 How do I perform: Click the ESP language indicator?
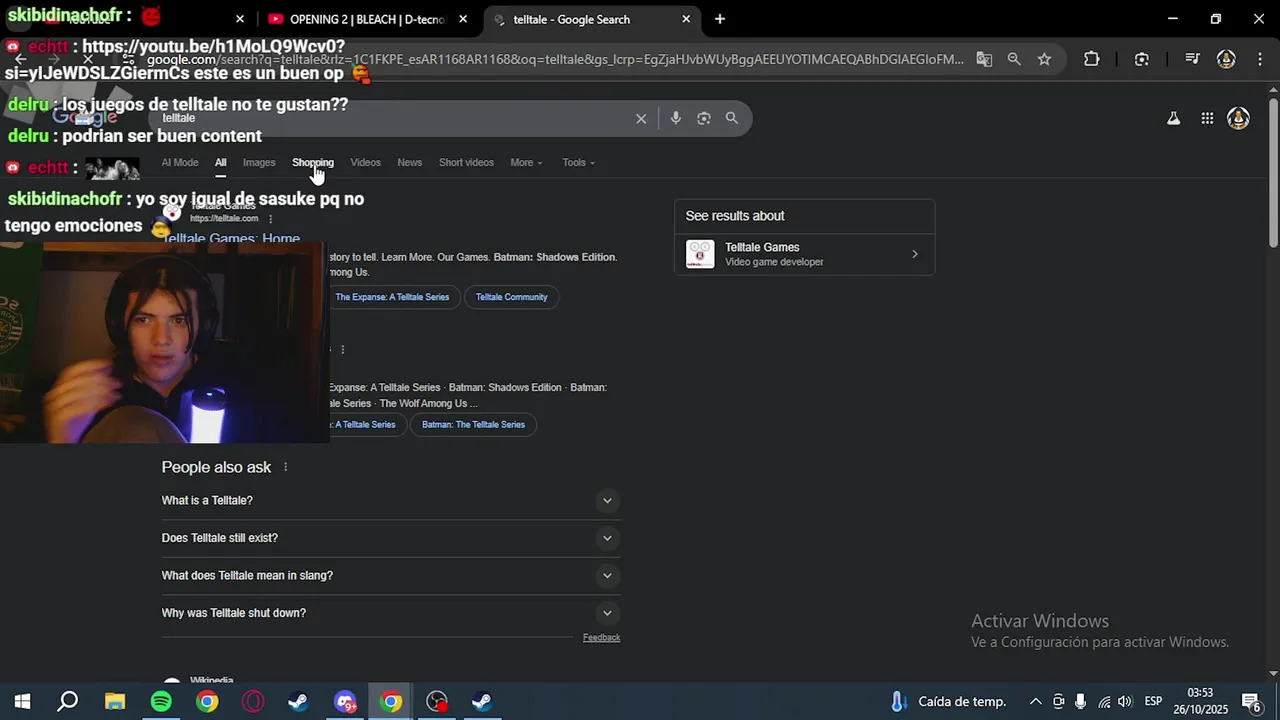(1153, 702)
